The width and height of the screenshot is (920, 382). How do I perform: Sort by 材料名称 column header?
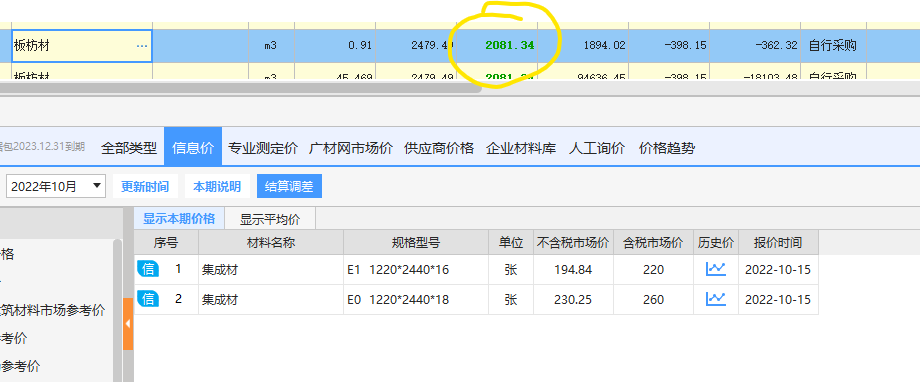[x=271, y=242]
